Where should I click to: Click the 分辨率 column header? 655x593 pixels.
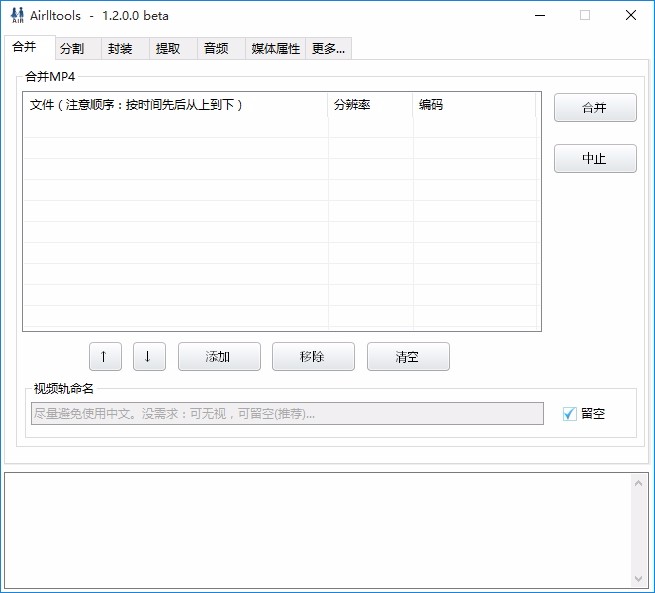(371, 104)
